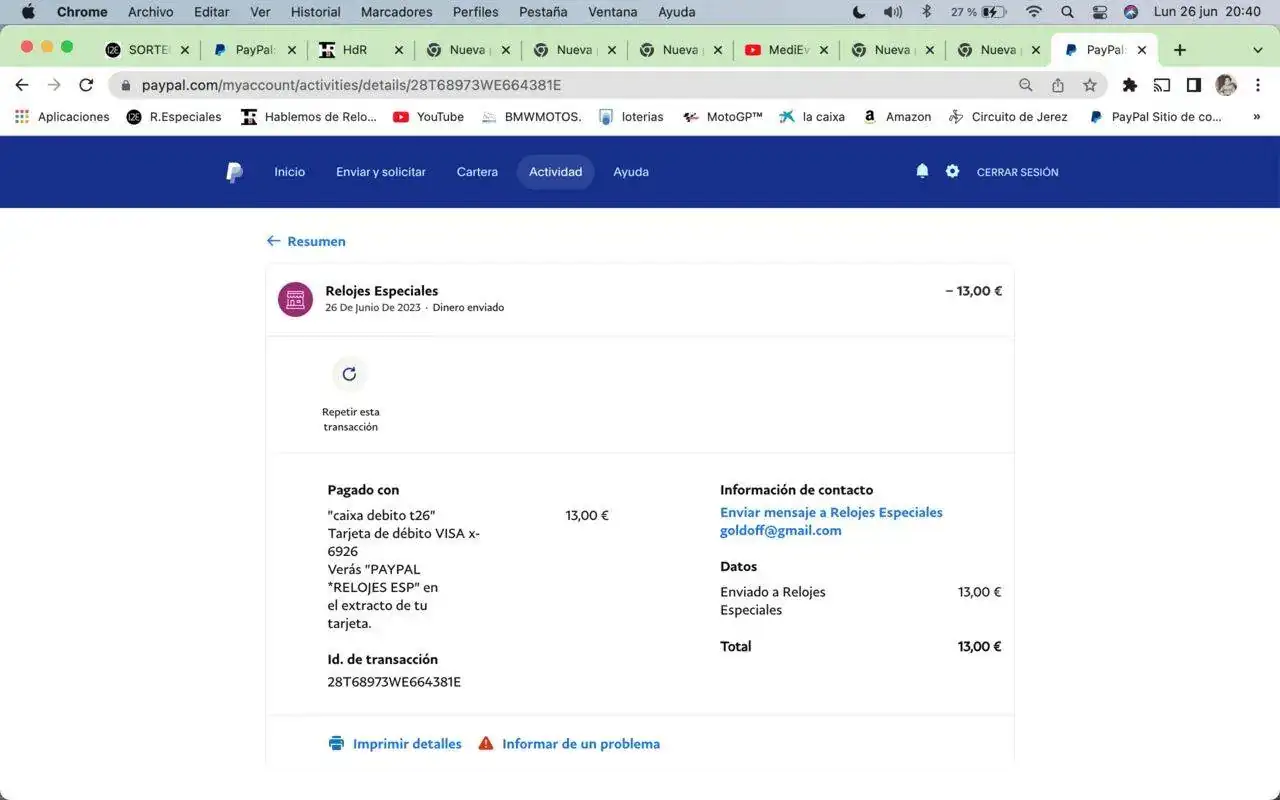Click the repeat transaction circular arrow
The height and width of the screenshot is (800, 1280).
point(349,374)
